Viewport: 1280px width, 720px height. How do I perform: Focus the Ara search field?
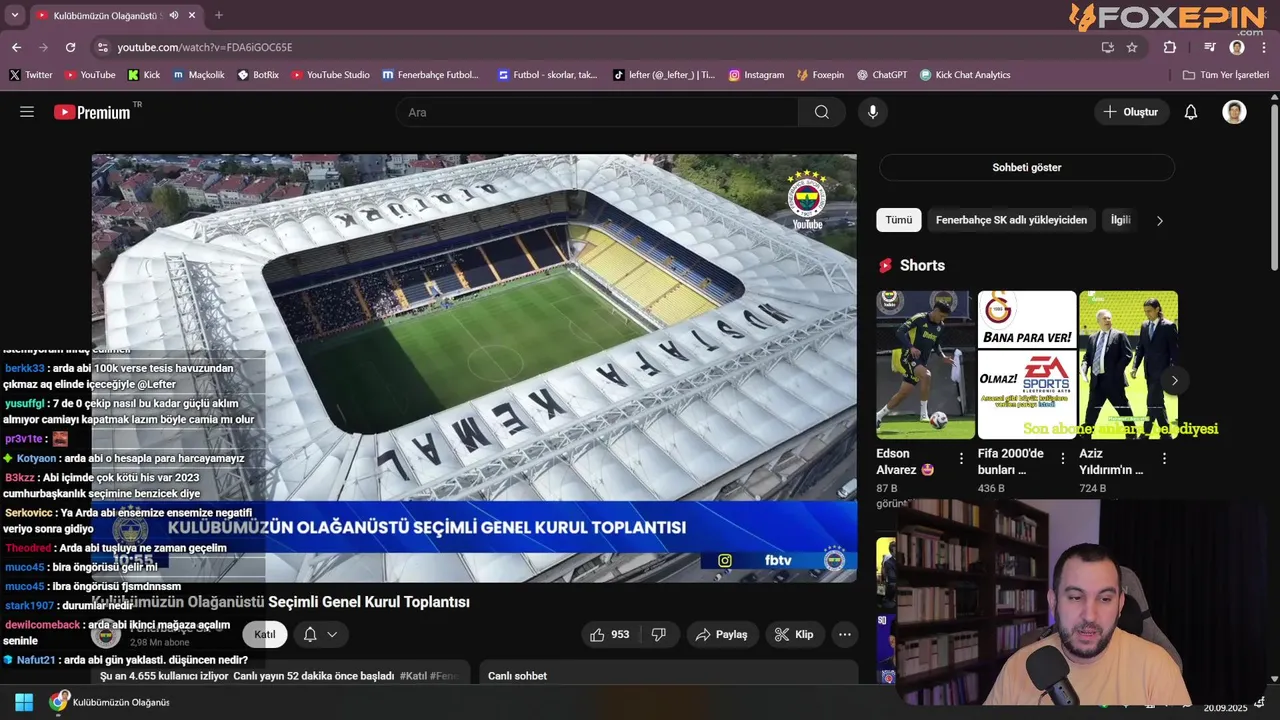click(x=597, y=112)
